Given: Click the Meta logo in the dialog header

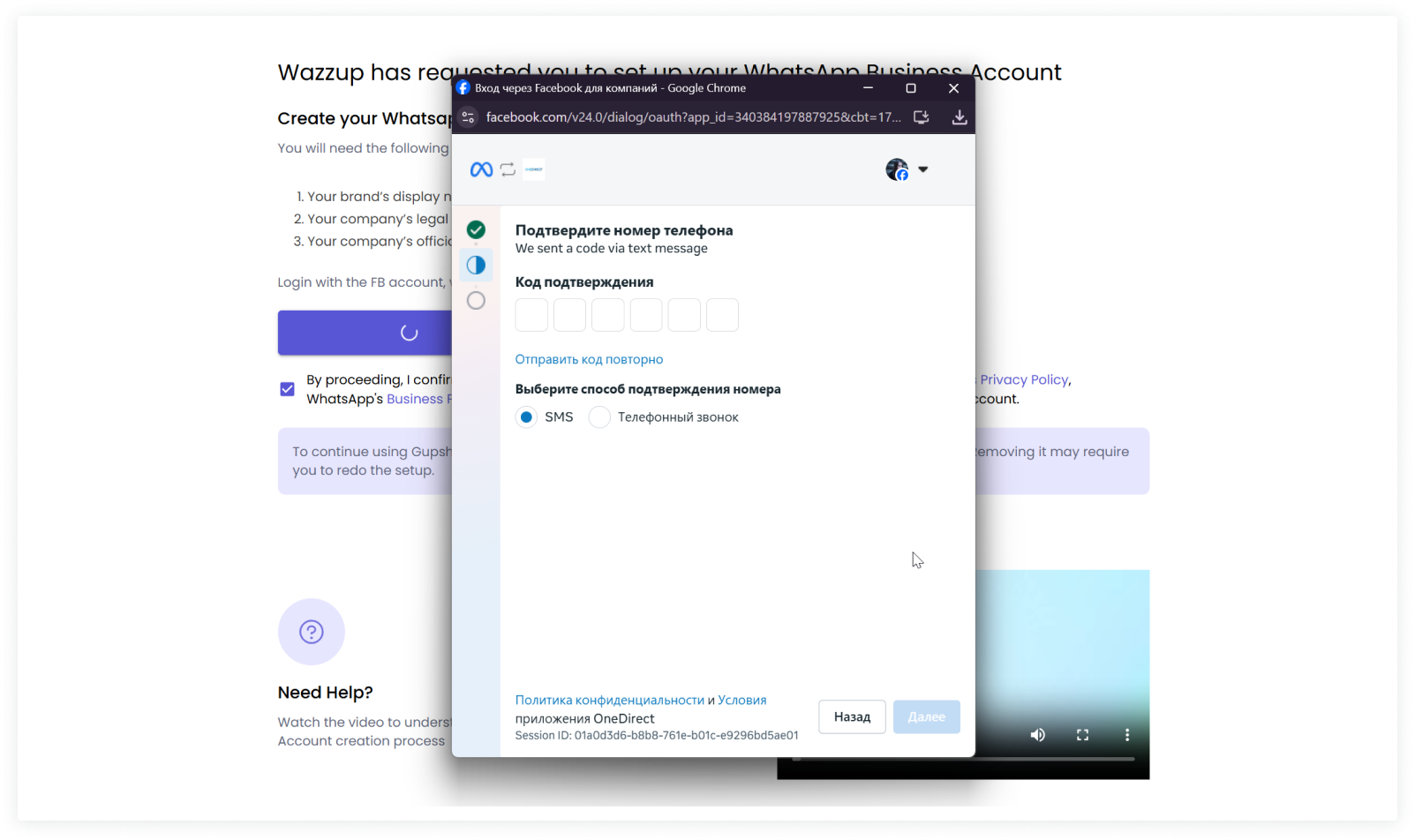Looking at the screenshot, I should [x=481, y=169].
